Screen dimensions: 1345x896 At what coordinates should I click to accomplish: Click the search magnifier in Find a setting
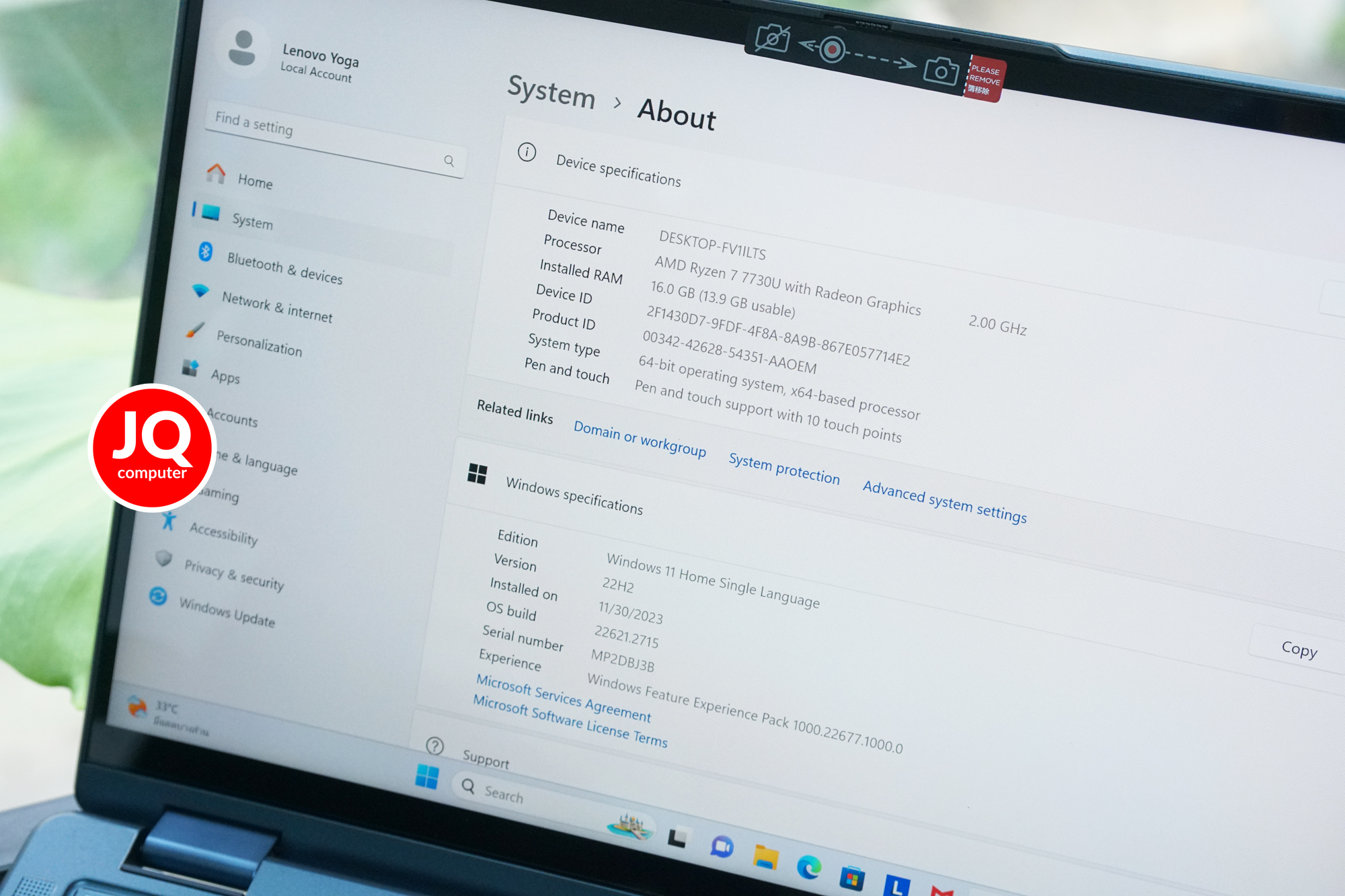click(449, 161)
